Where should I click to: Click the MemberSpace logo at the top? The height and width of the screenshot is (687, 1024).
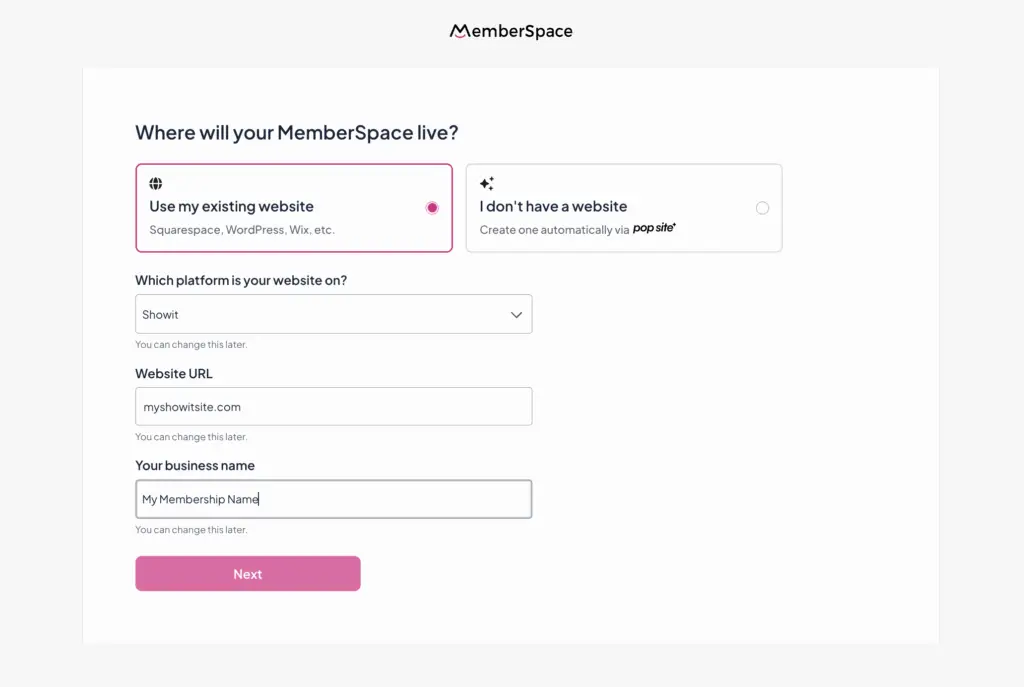click(x=511, y=31)
